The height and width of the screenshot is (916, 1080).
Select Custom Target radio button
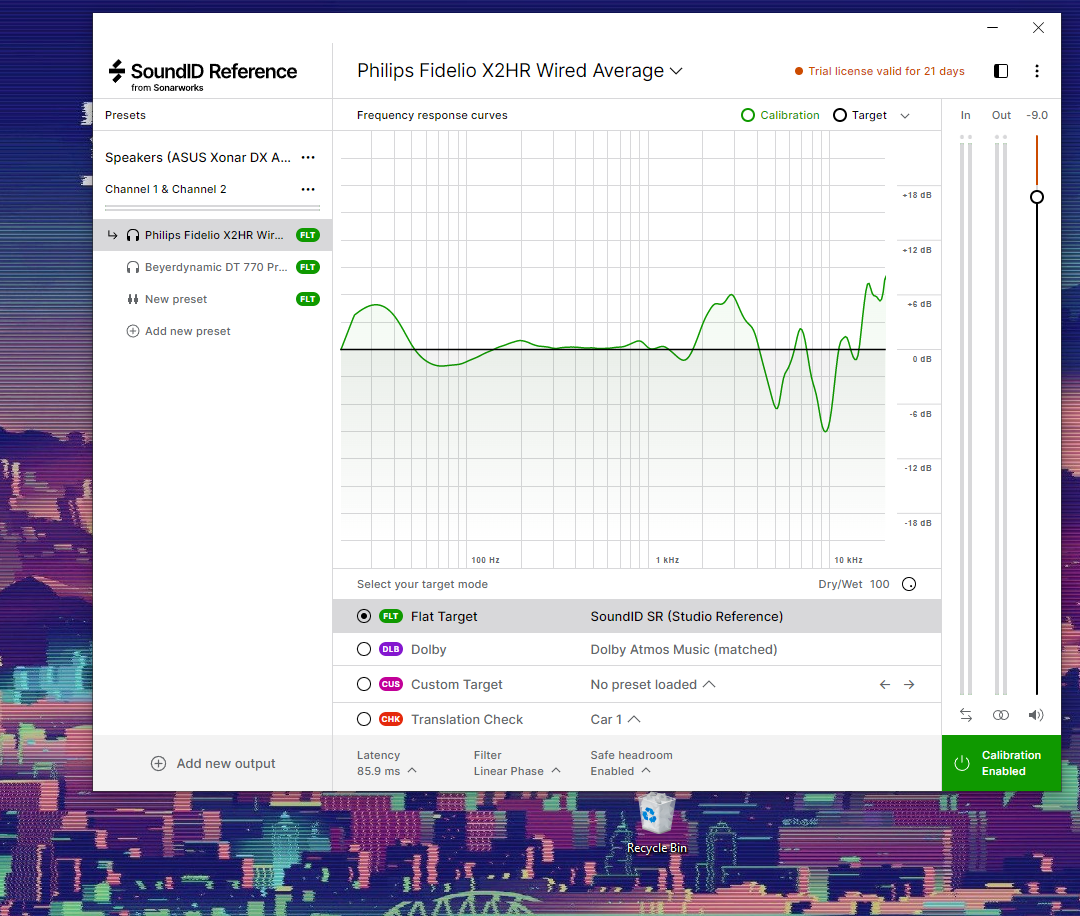pyautogui.click(x=364, y=685)
